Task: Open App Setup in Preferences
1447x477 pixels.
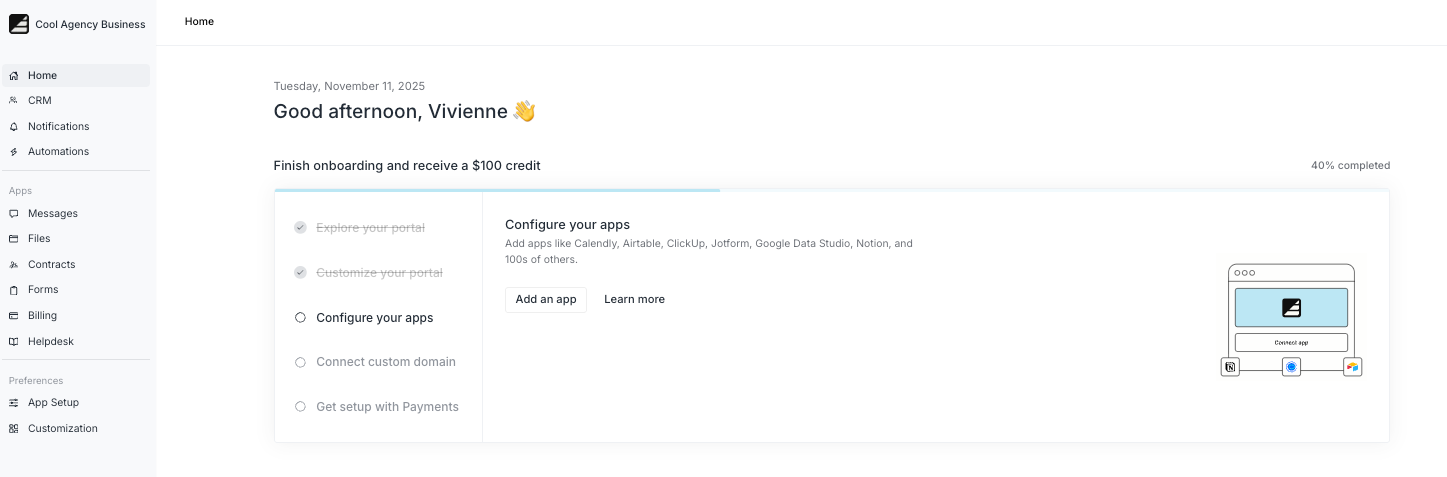Action: 53,403
